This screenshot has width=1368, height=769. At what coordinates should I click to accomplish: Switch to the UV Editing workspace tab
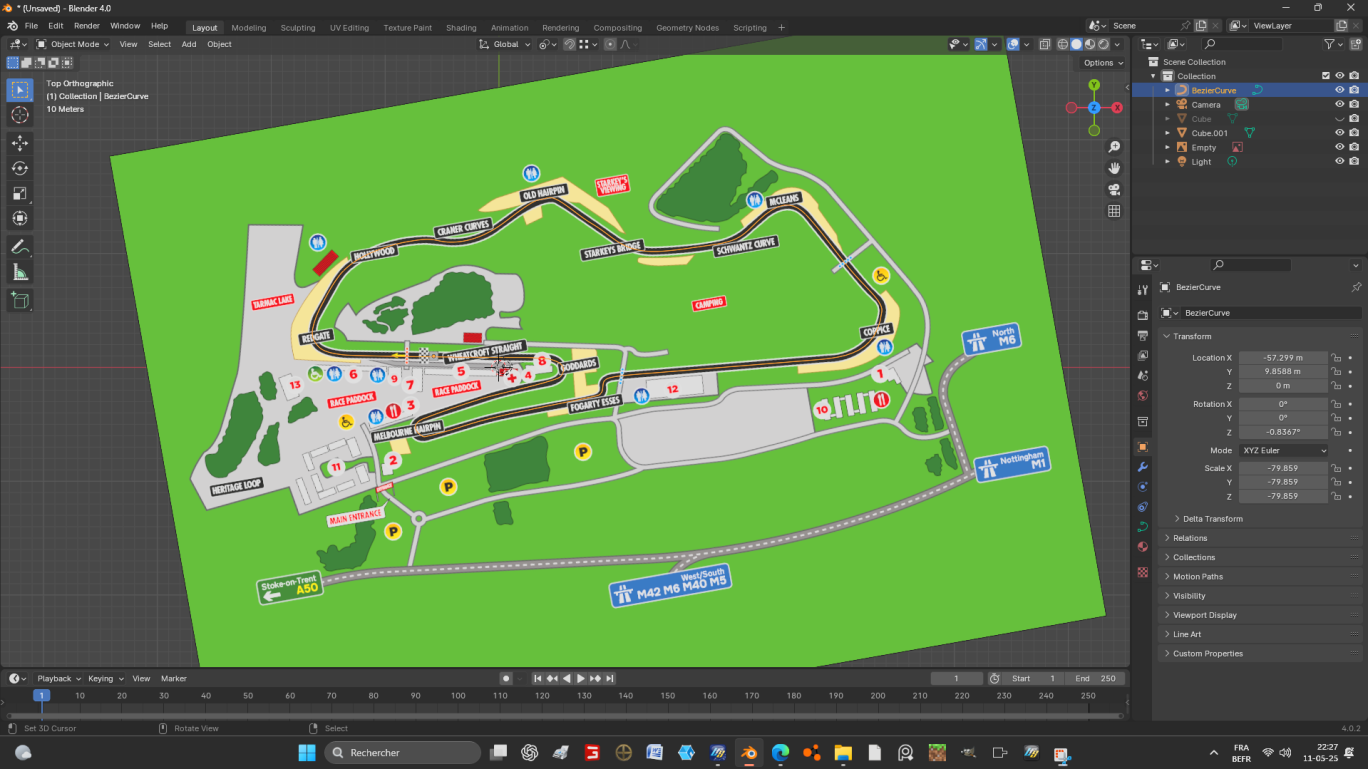(349, 28)
